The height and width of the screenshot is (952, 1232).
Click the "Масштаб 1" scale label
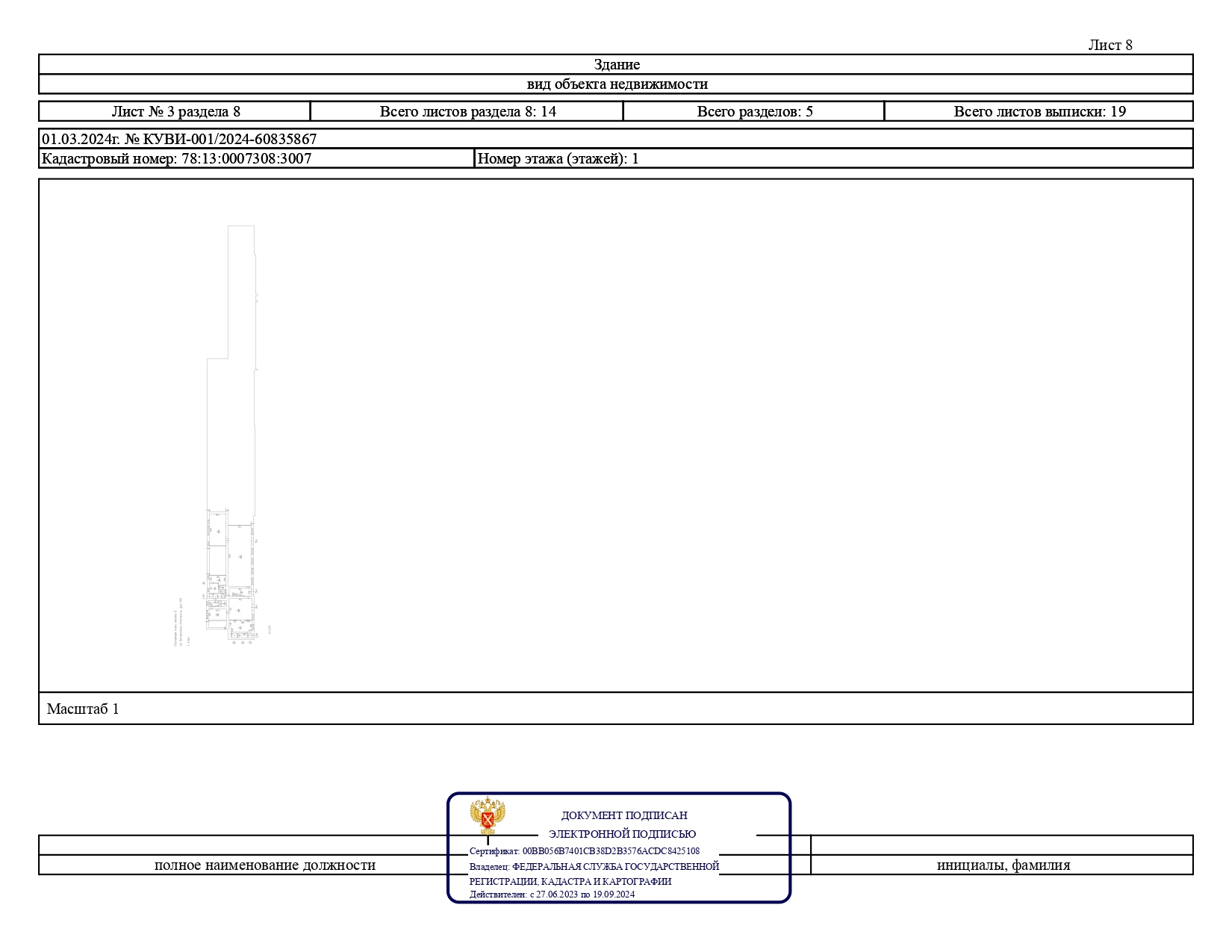point(83,709)
